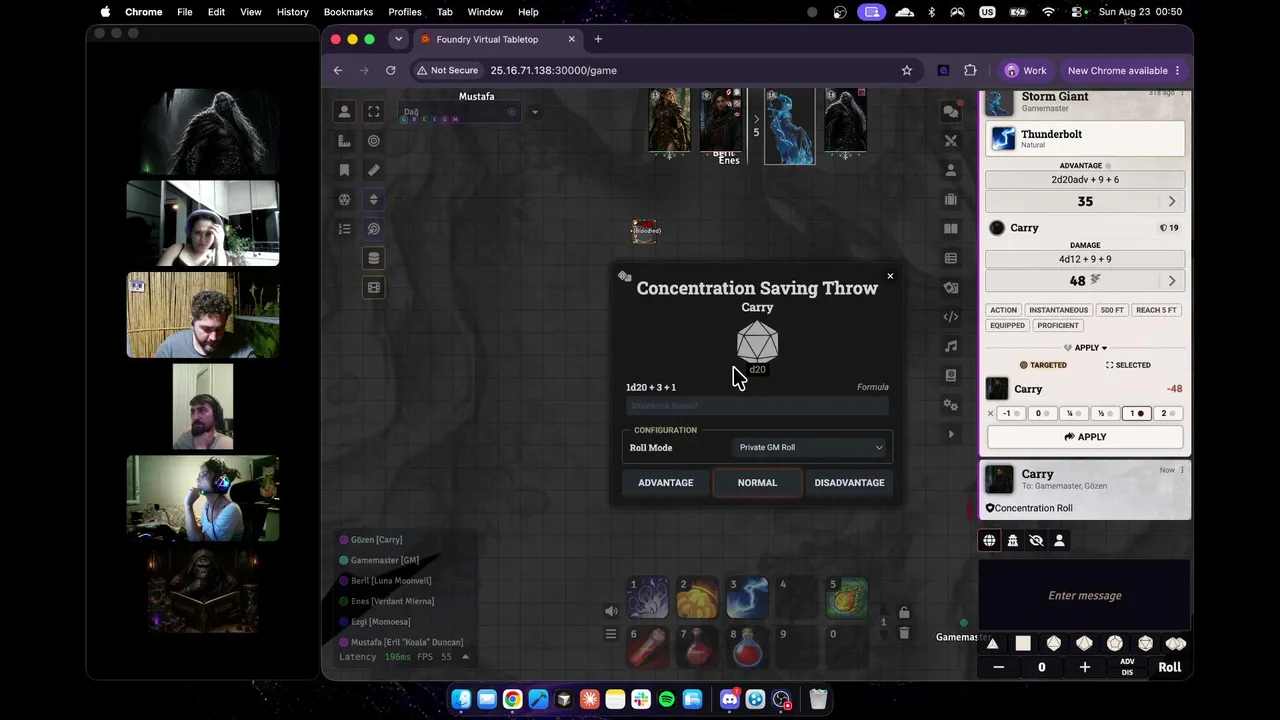The height and width of the screenshot is (720, 1280).
Task: Open Spotify from the Dock
Action: coord(667,699)
